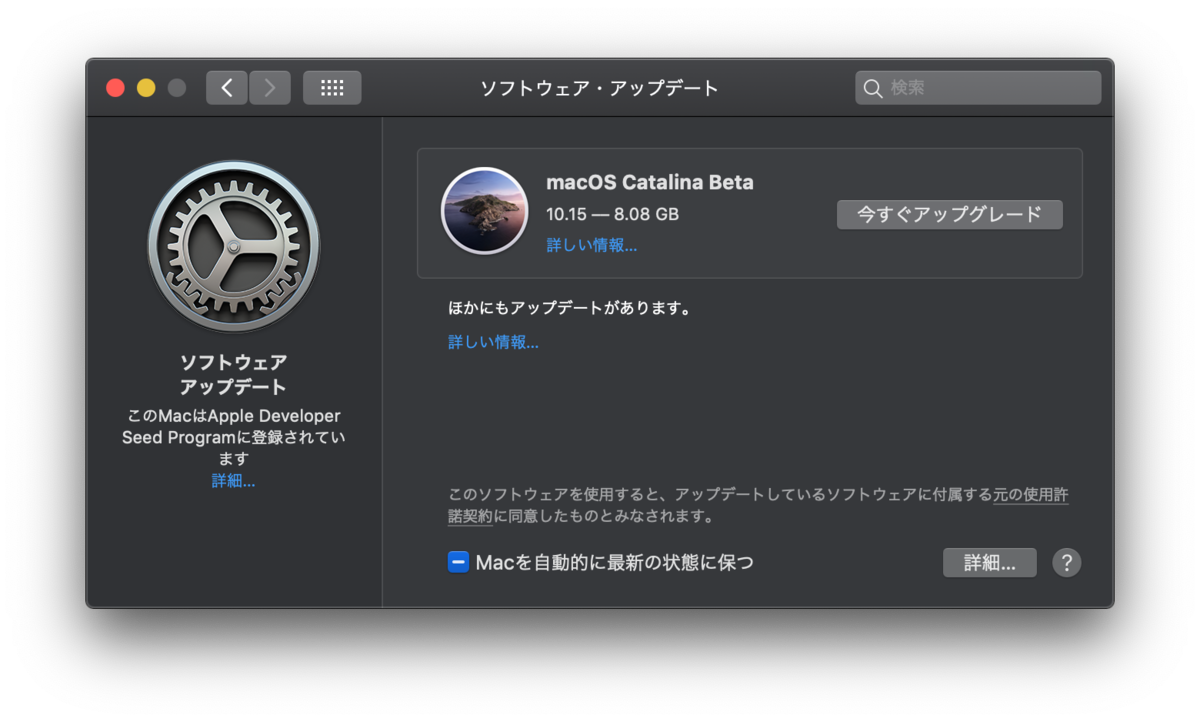Click the yellow minimize traffic light
The width and height of the screenshot is (1200, 722).
click(146, 87)
